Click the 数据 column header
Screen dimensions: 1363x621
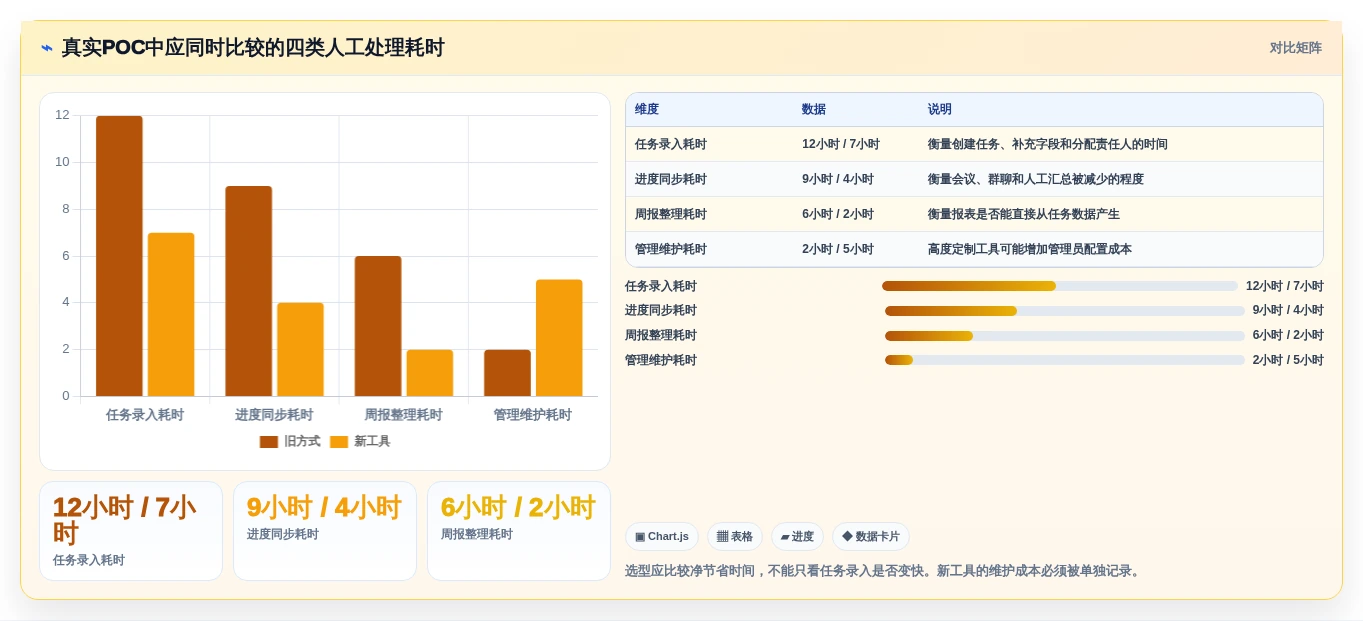(x=814, y=110)
